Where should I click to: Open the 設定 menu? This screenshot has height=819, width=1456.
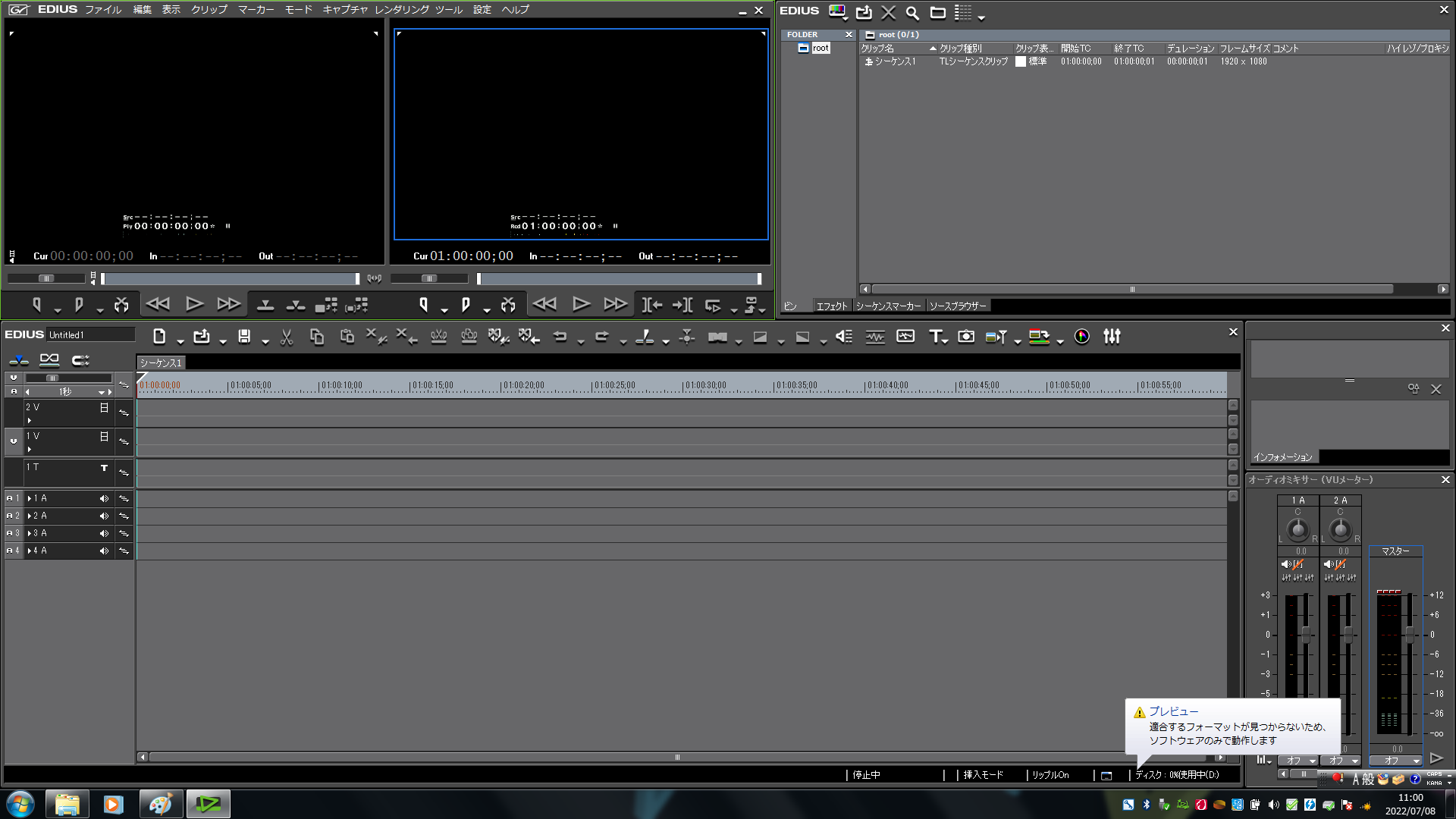[x=482, y=10]
